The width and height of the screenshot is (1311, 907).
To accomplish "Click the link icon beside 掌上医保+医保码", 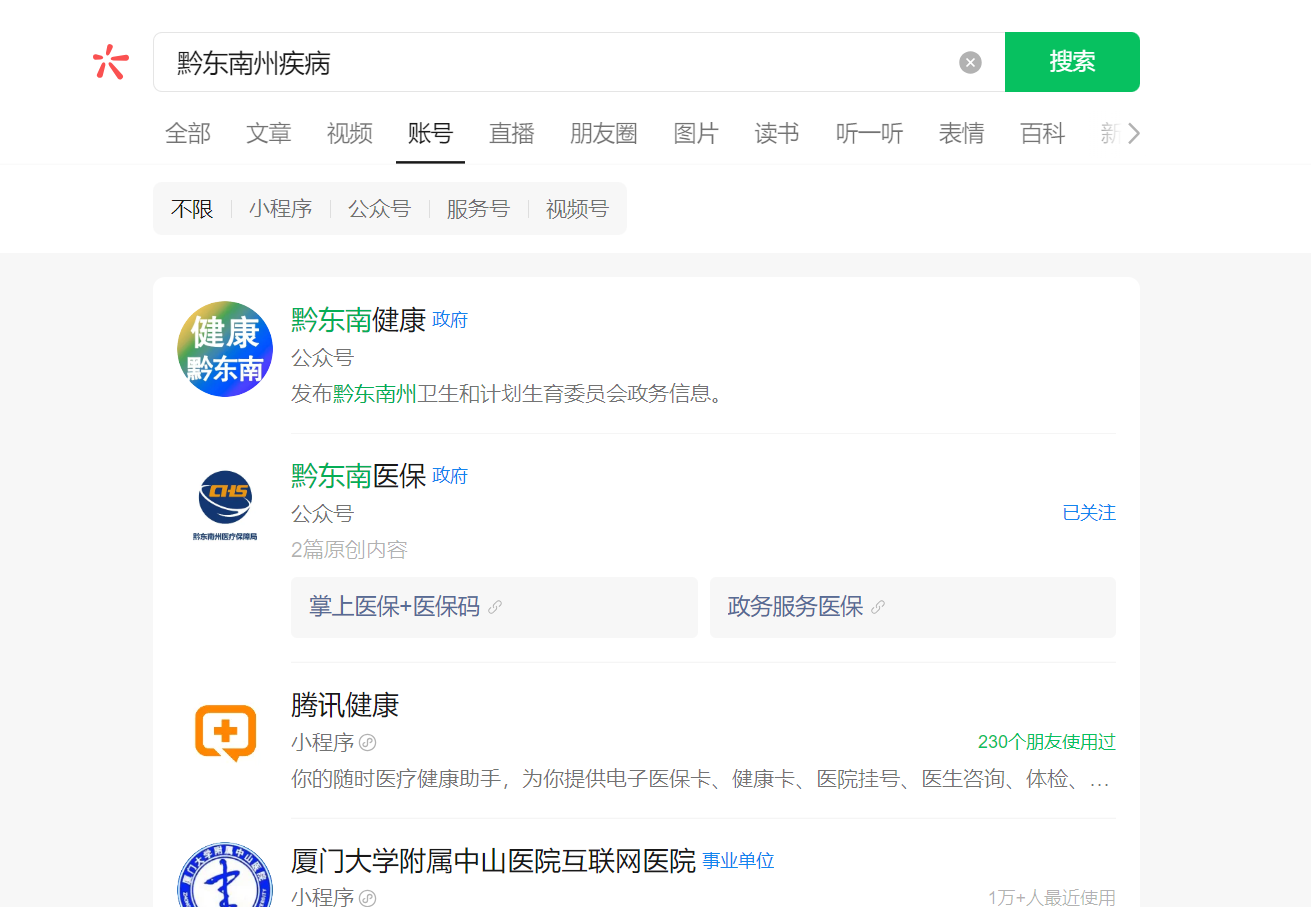I will pos(495,607).
